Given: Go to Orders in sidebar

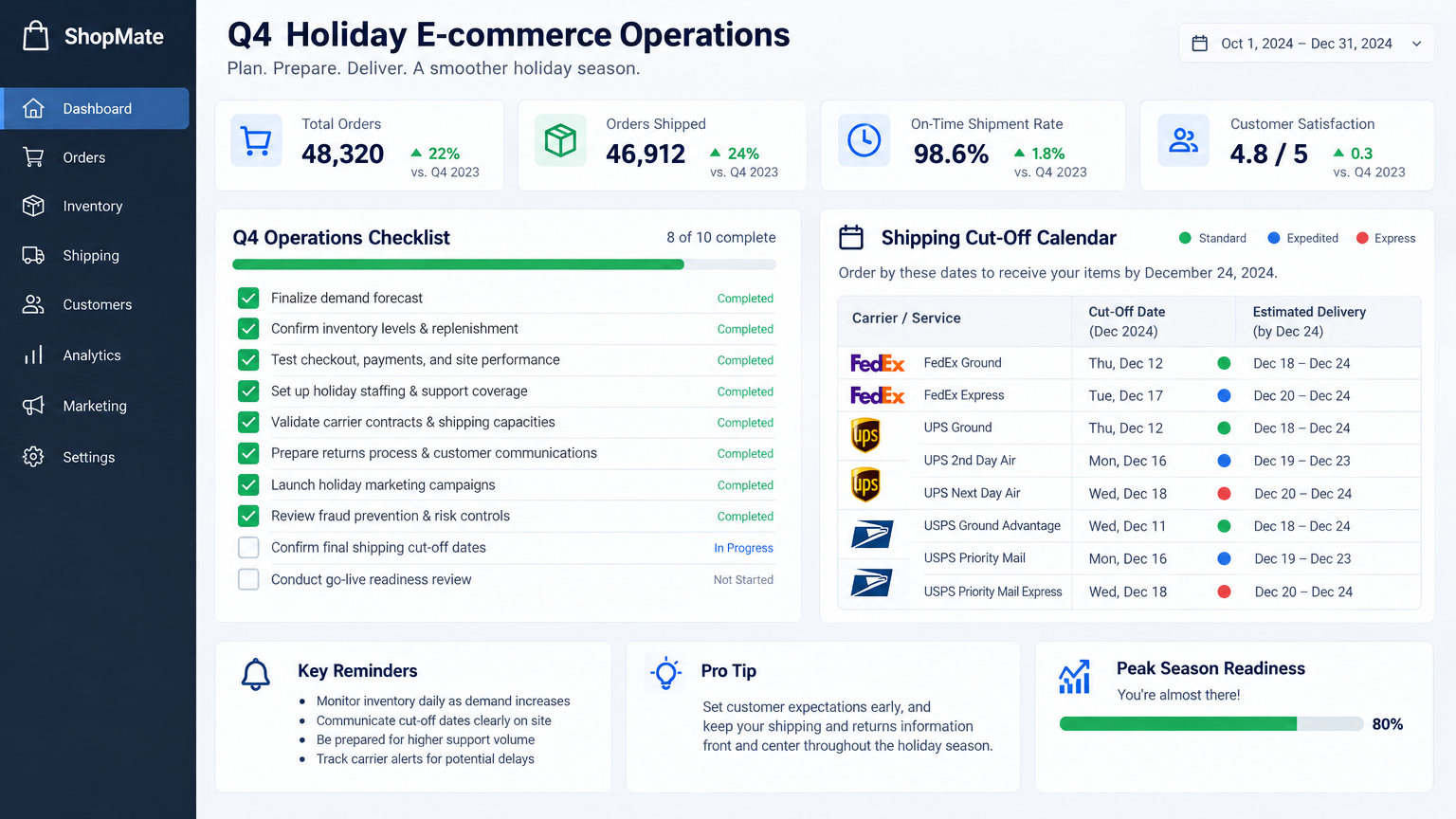Looking at the screenshot, I should tap(84, 157).
